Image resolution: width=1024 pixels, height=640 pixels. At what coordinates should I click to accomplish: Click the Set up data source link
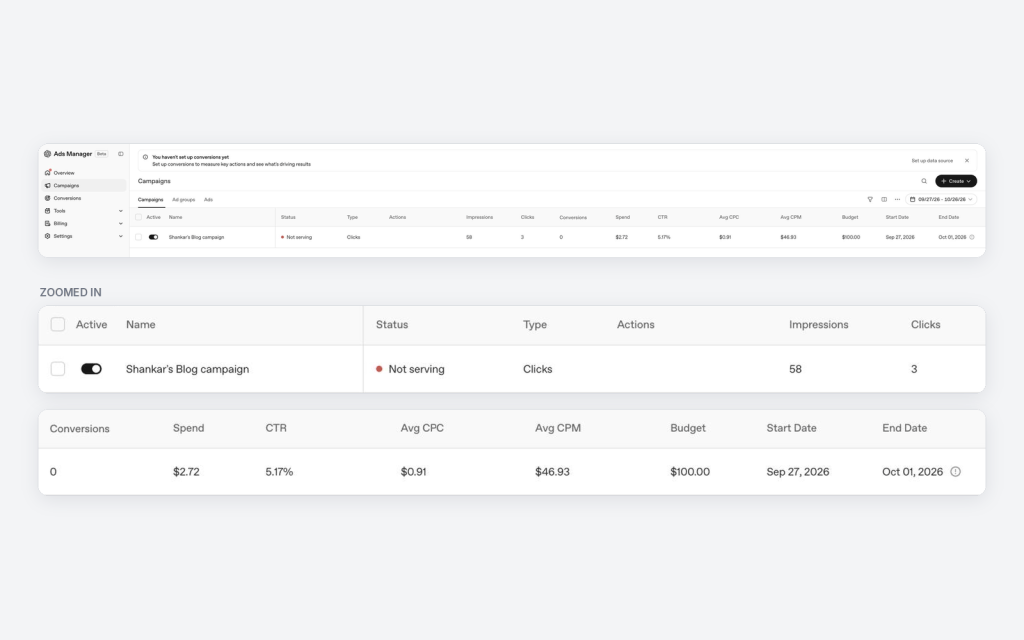932,161
